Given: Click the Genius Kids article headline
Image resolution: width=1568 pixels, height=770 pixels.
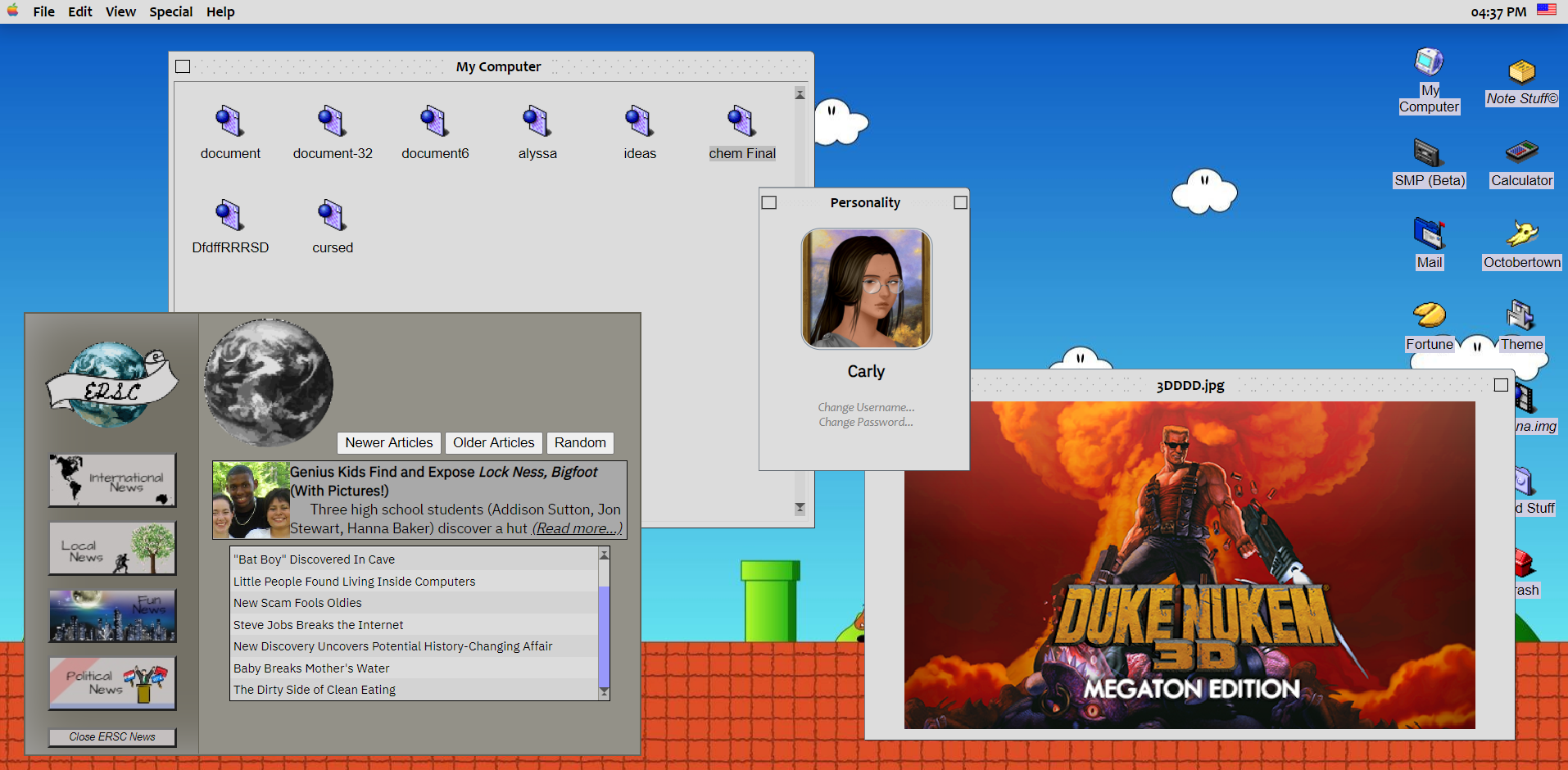Looking at the screenshot, I should click(x=444, y=482).
